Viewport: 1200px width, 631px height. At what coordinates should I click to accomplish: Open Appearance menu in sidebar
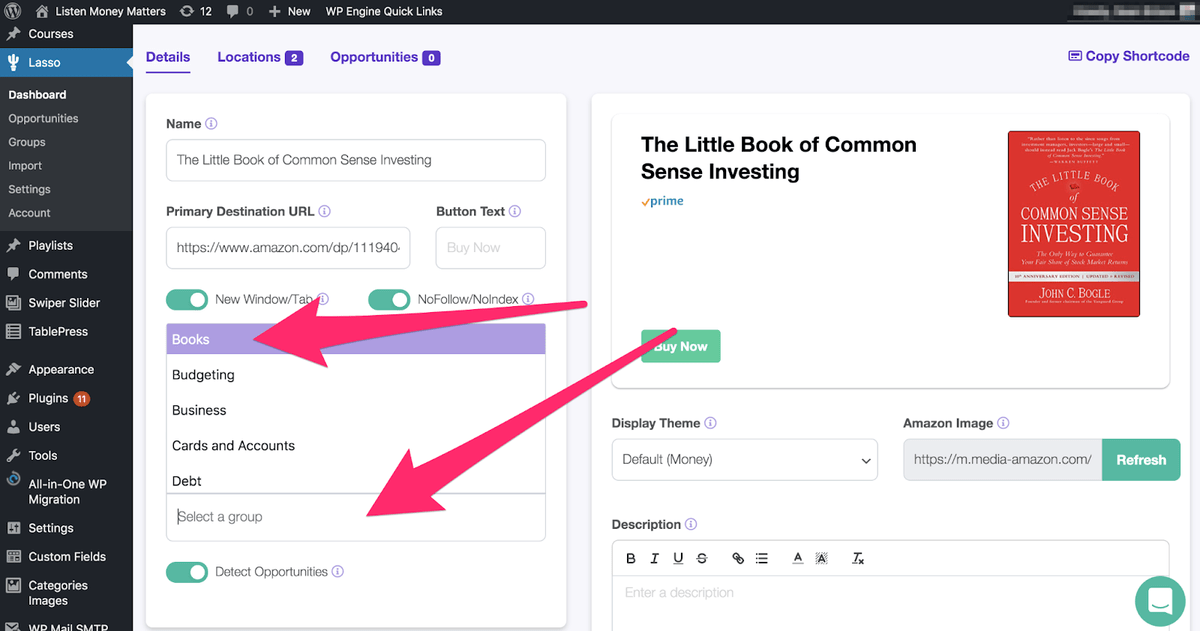coord(61,369)
